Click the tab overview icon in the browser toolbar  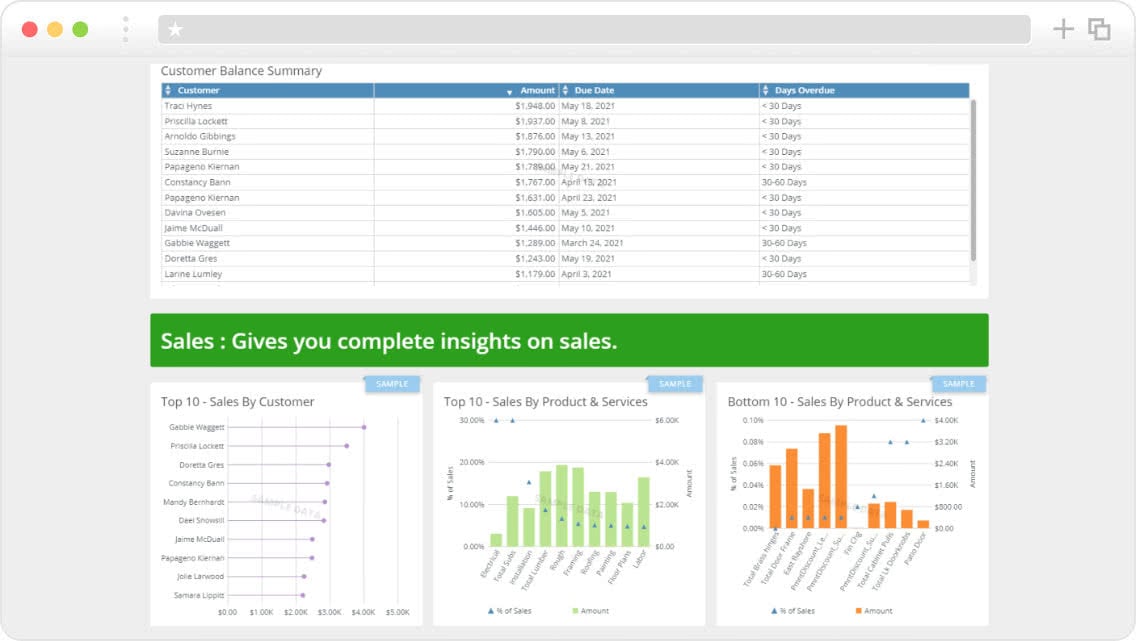click(x=1098, y=29)
